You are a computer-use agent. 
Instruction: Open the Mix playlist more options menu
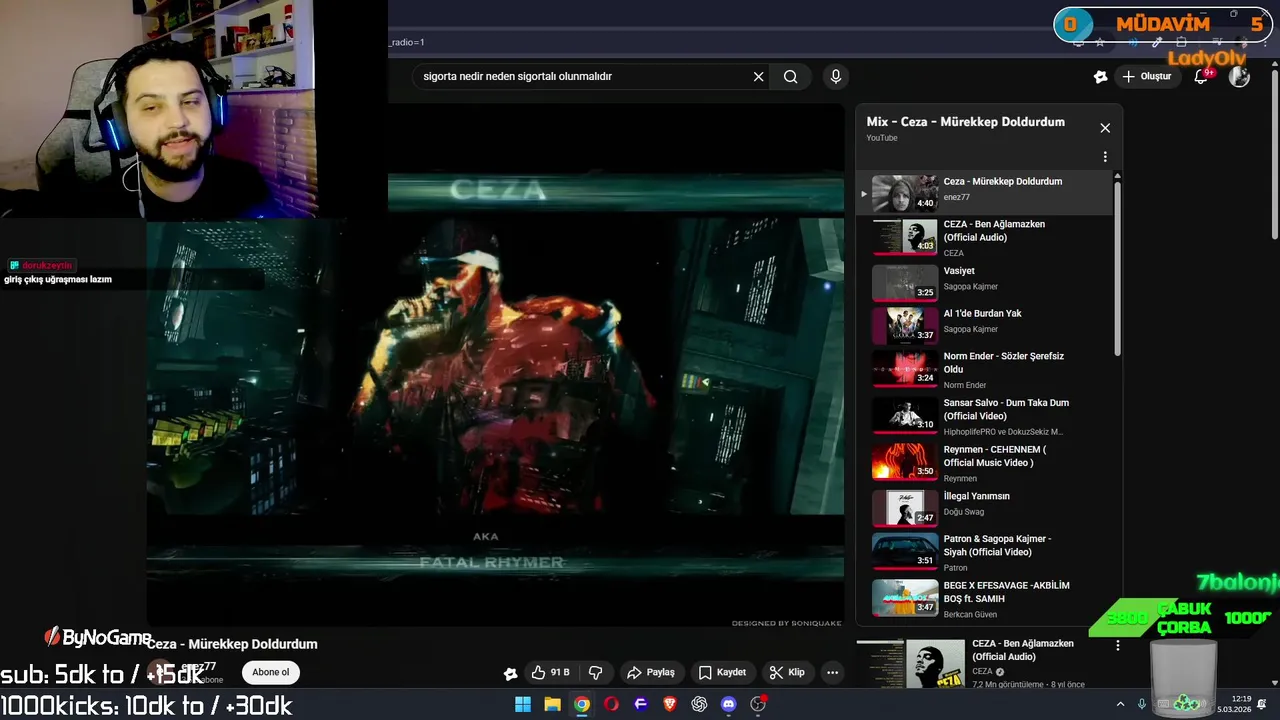1105,157
